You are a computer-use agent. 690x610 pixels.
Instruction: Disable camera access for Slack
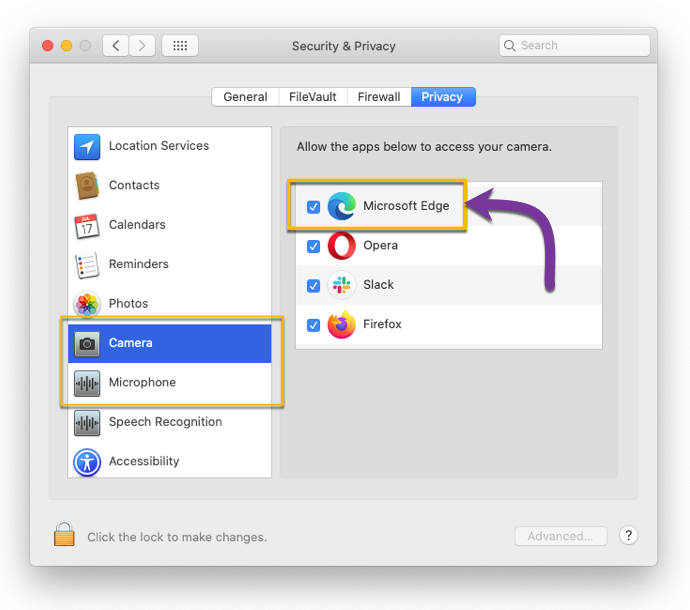pyautogui.click(x=313, y=285)
